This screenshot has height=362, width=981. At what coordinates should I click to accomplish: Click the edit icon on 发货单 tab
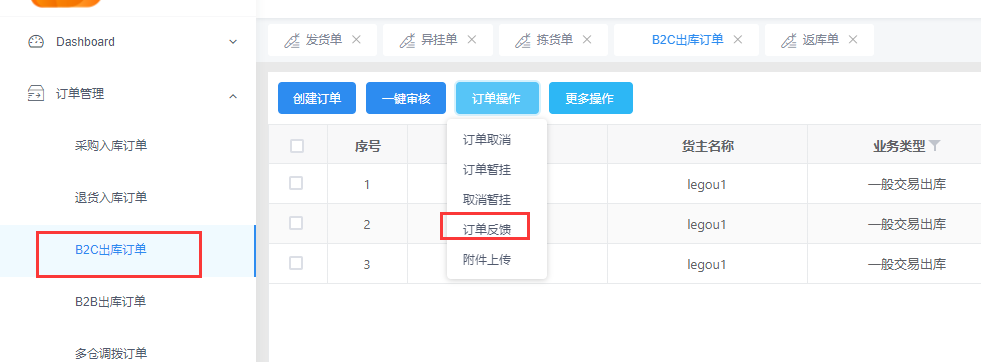pos(292,40)
